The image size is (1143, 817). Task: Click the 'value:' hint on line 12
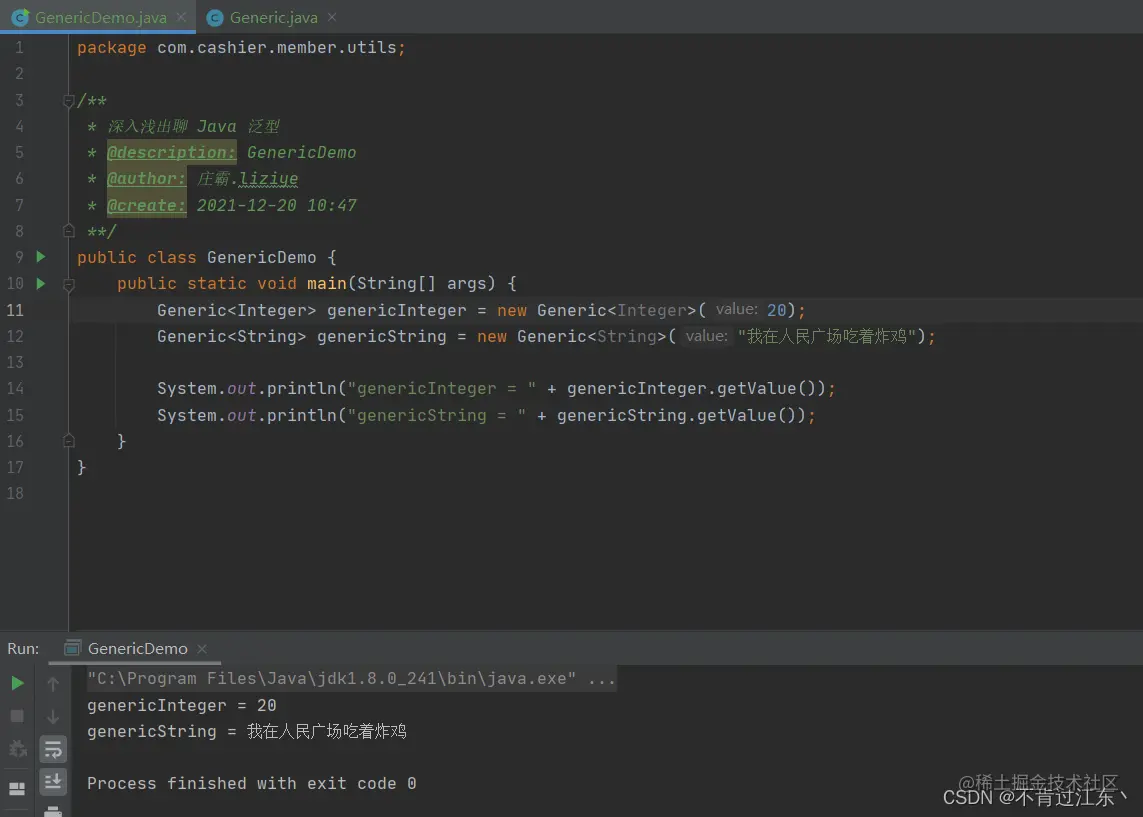pos(706,336)
